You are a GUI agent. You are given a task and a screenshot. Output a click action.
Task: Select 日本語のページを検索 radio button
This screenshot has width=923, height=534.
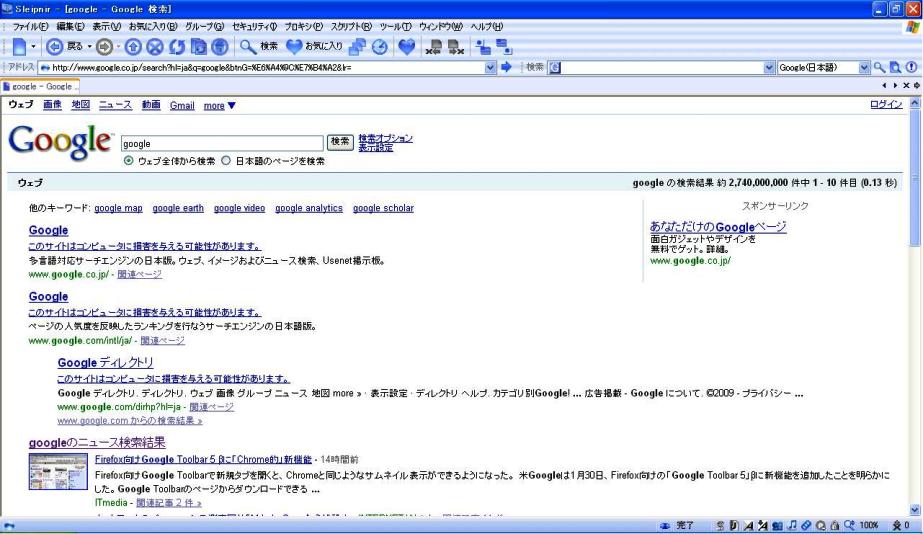(x=226, y=161)
